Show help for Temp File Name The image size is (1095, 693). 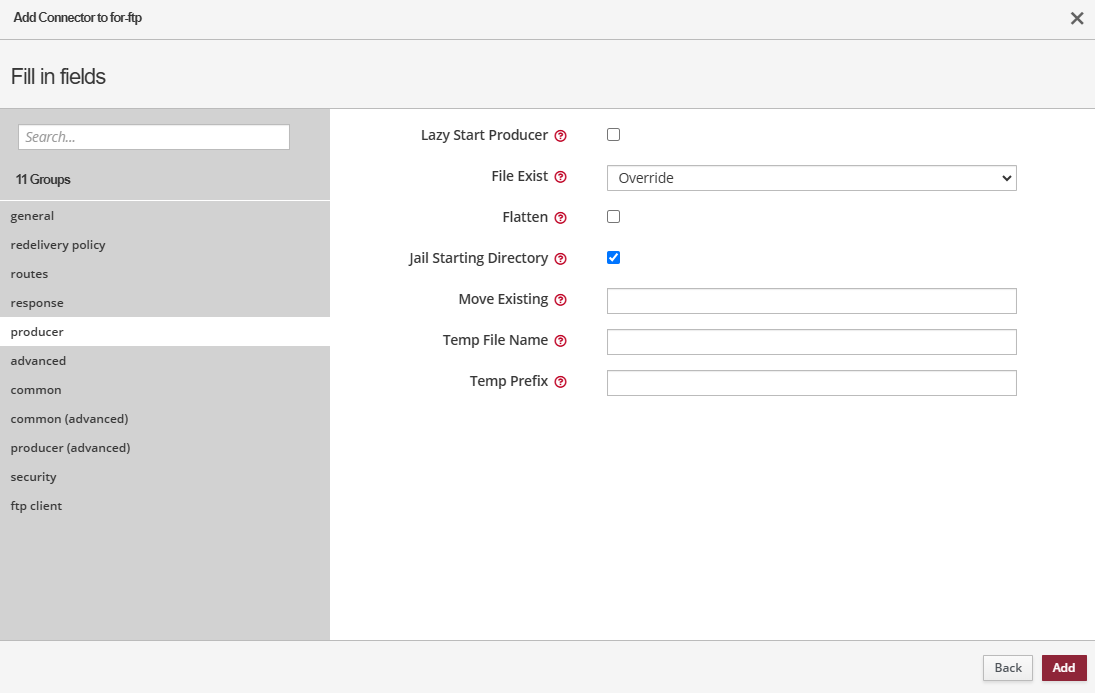(561, 341)
